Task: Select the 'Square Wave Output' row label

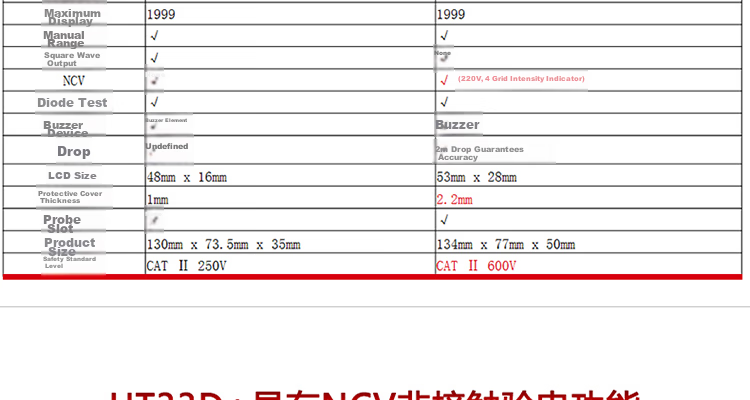Action: click(72, 59)
